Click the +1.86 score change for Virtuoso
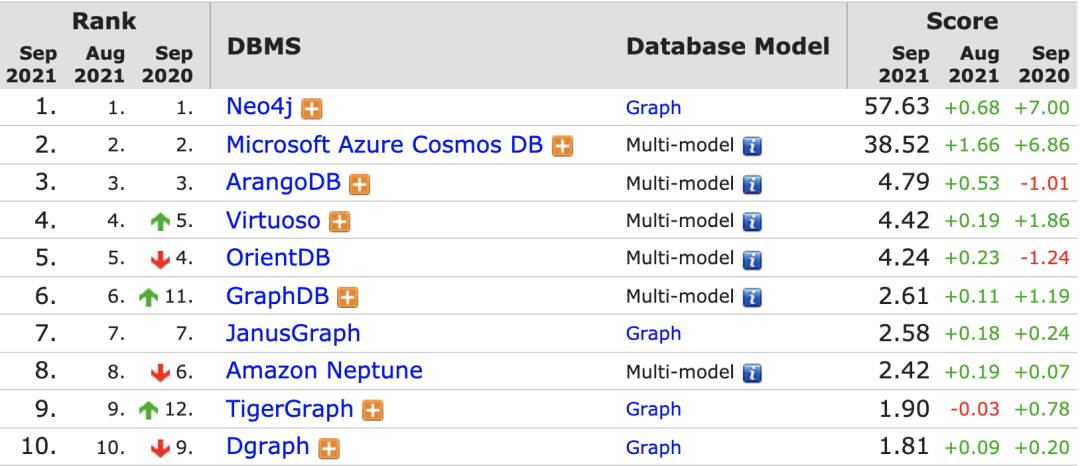The image size is (1080, 466). [1041, 222]
